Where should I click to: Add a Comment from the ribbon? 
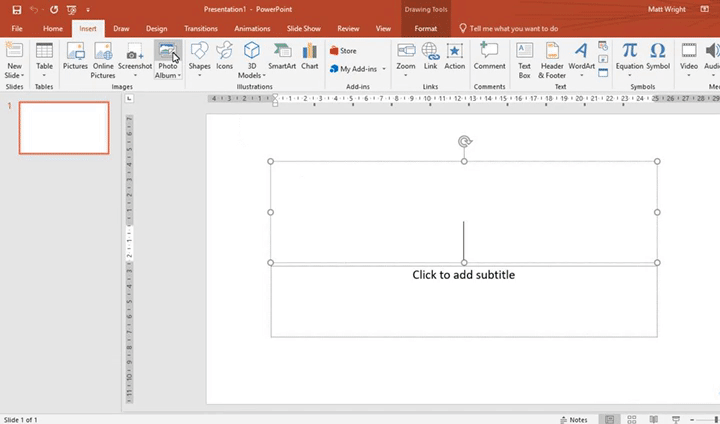[489, 56]
